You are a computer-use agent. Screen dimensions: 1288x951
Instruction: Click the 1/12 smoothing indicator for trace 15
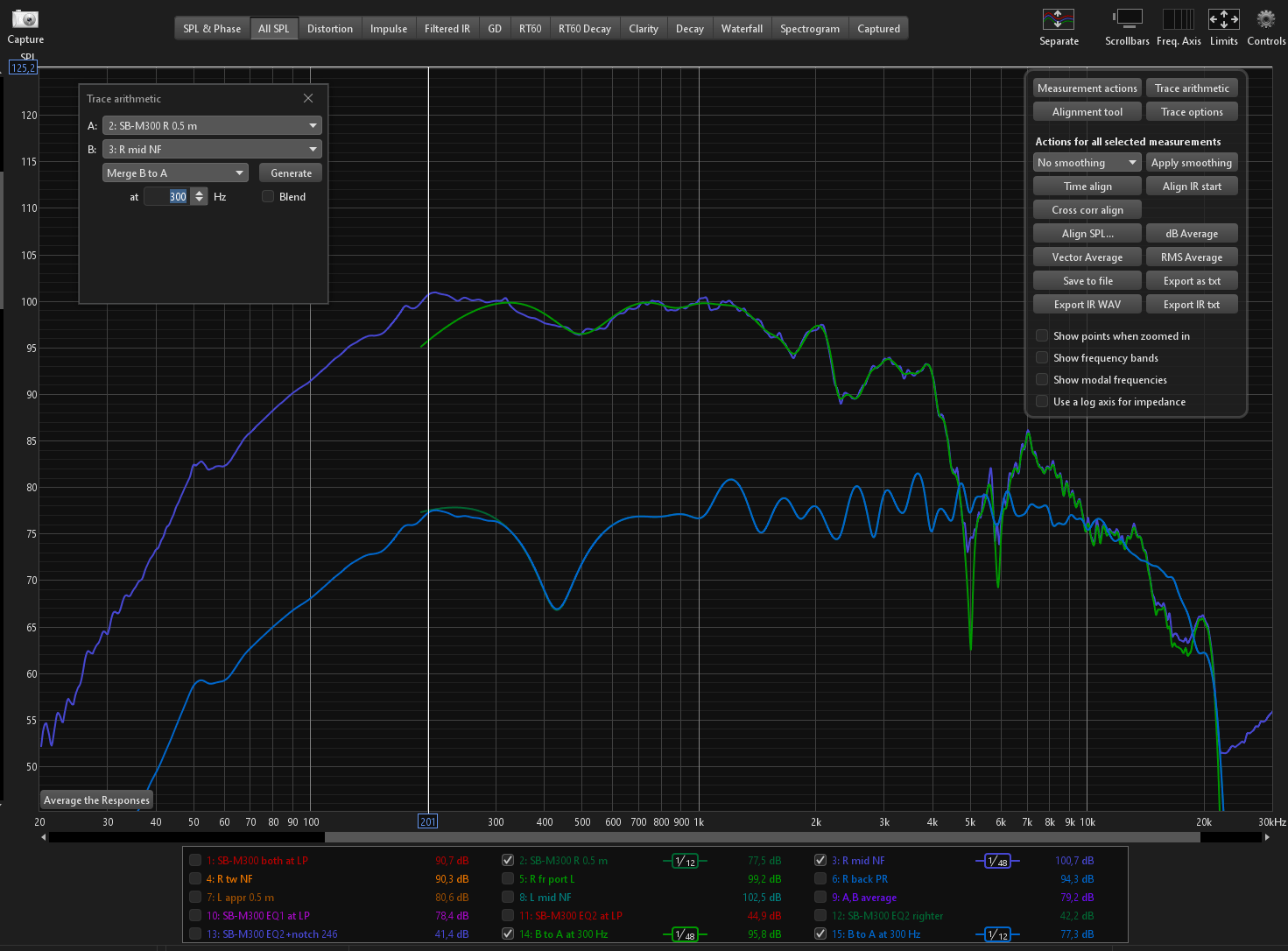(997, 934)
